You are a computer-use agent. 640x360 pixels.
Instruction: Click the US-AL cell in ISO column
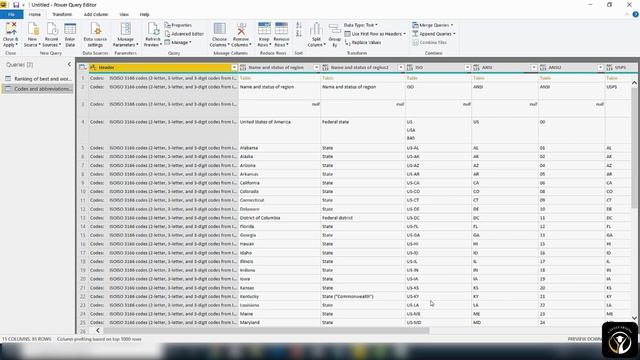pos(438,148)
